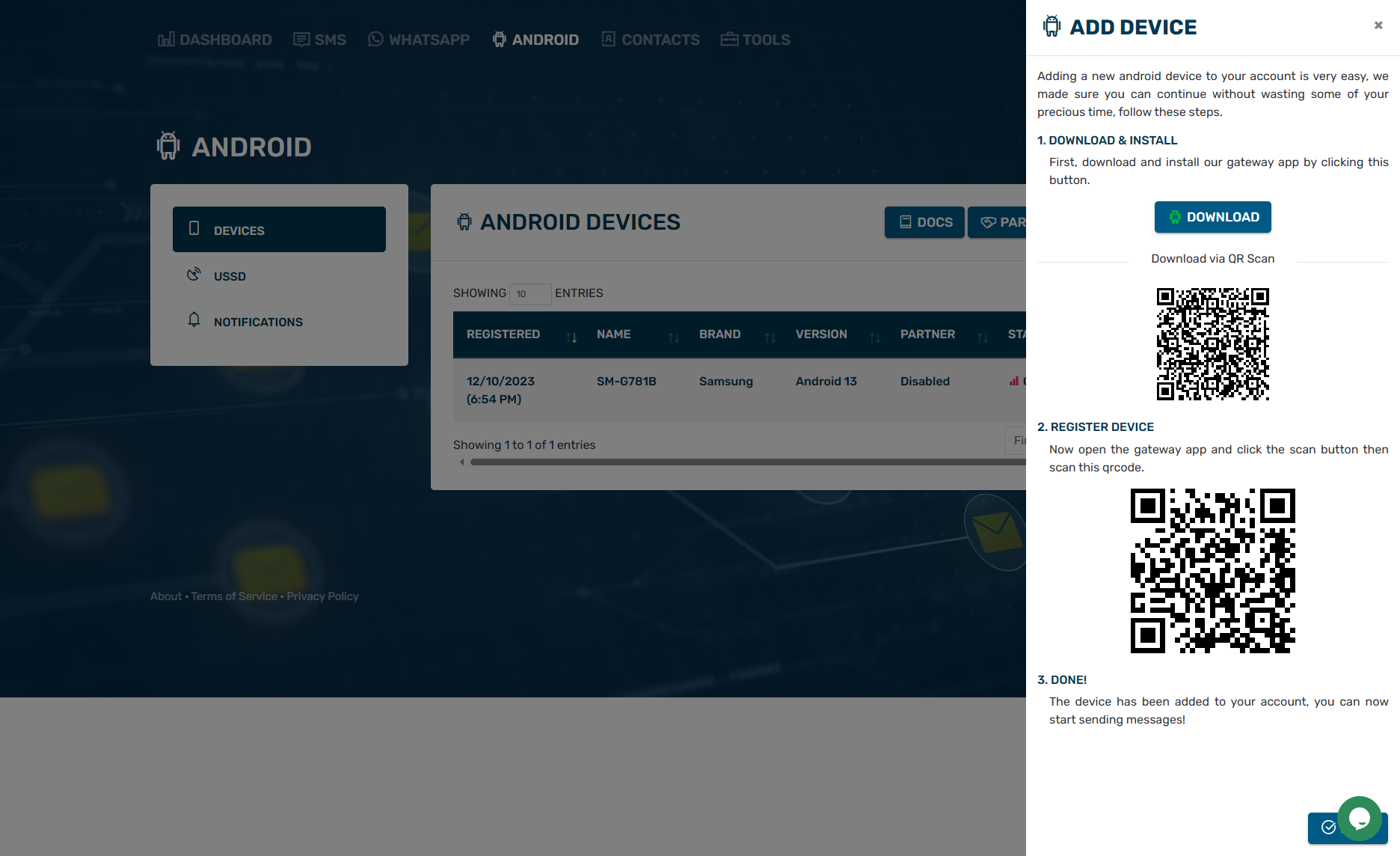
Task: Click the register device QR code
Action: 1212,571
